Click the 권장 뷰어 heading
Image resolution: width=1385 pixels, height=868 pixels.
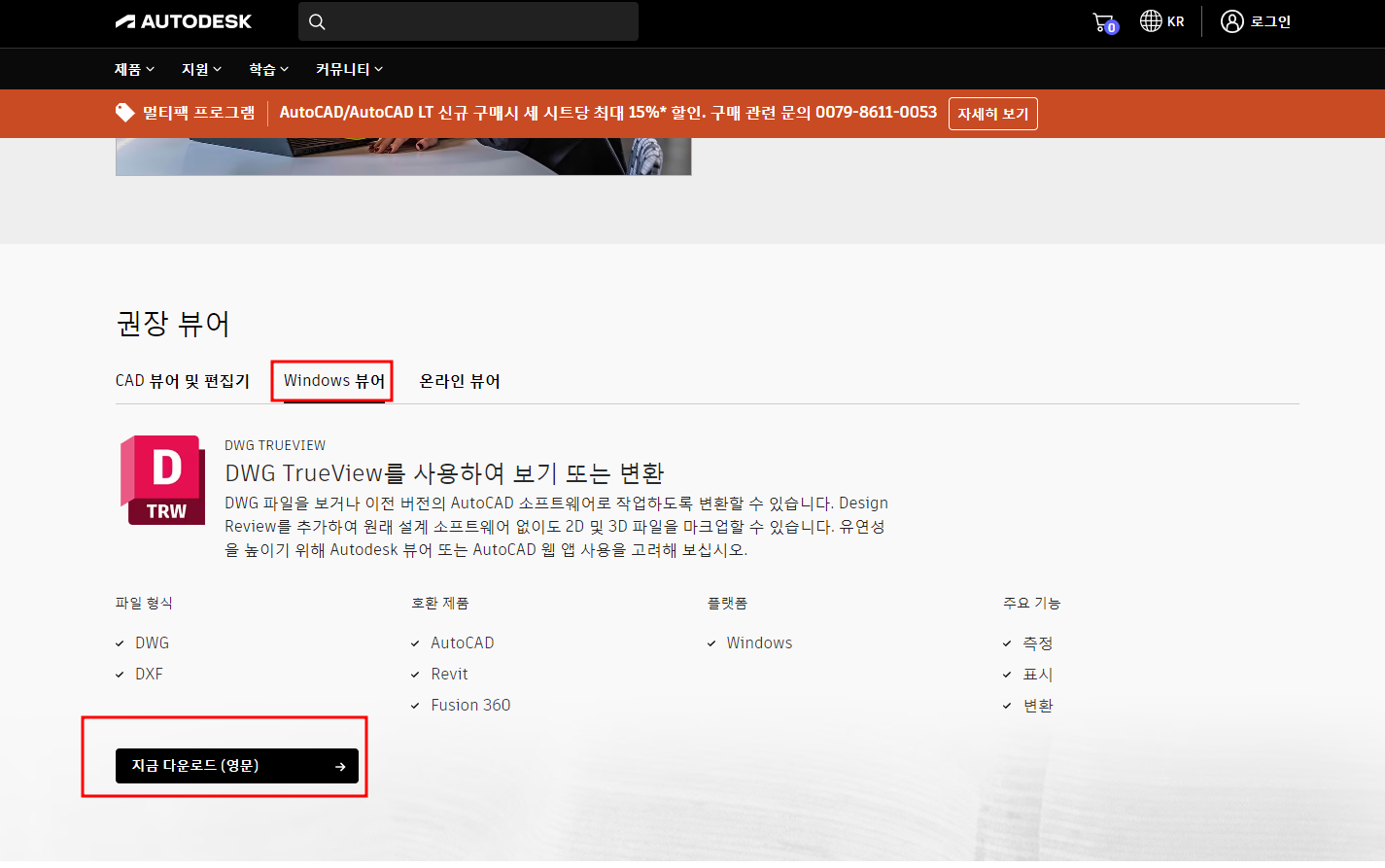[x=173, y=324]
